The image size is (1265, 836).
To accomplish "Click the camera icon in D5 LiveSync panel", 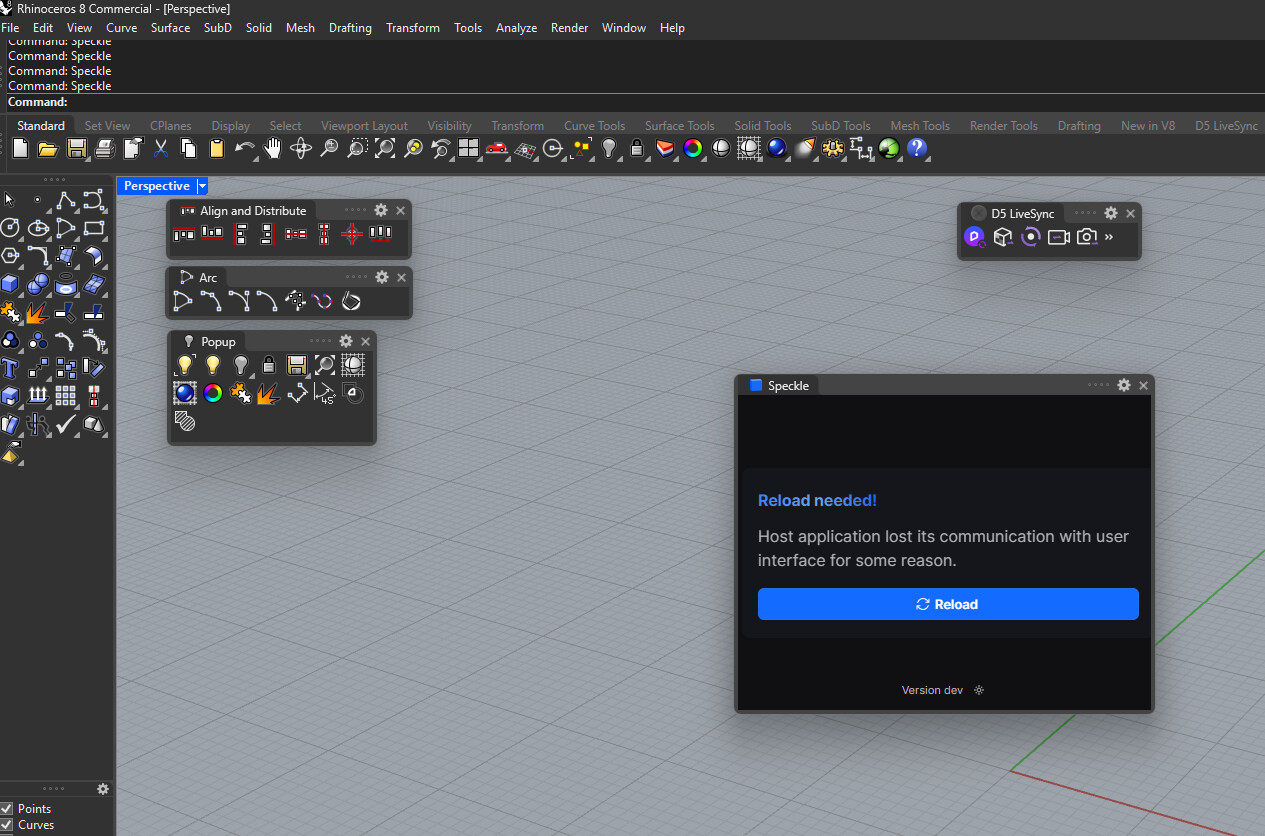I will point(1087,237).
